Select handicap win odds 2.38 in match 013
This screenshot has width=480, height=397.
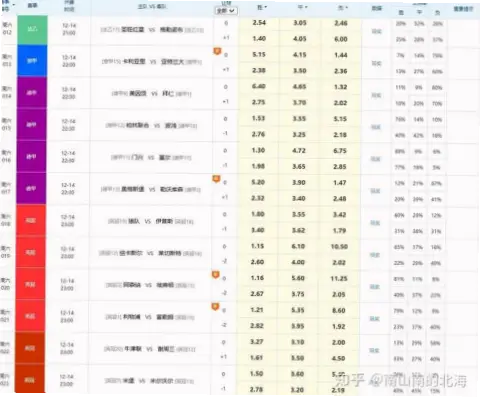pyautogui.click(x=259, y=71)
